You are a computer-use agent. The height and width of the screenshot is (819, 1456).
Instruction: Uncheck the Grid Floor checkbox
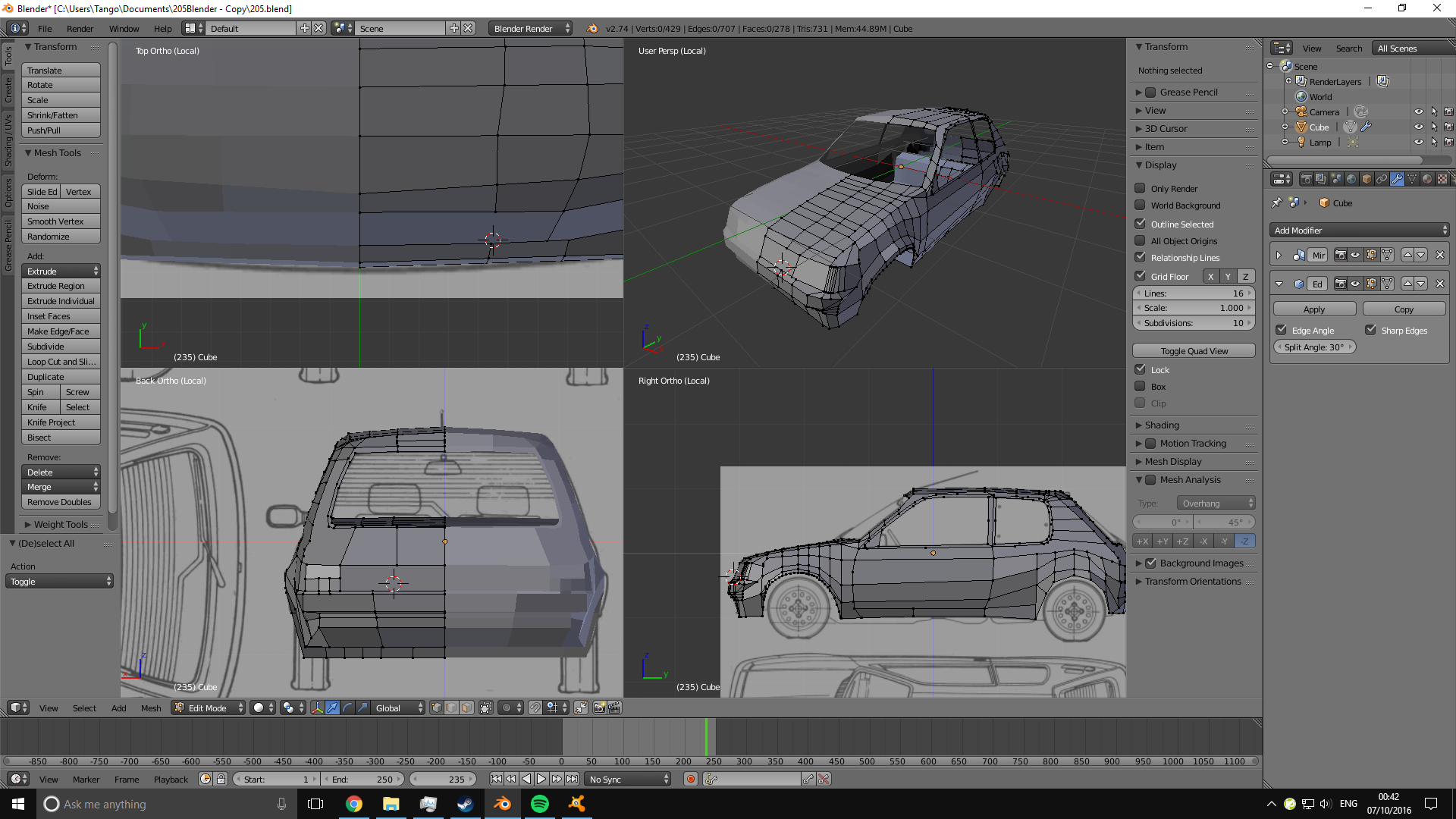point(1140,276)
